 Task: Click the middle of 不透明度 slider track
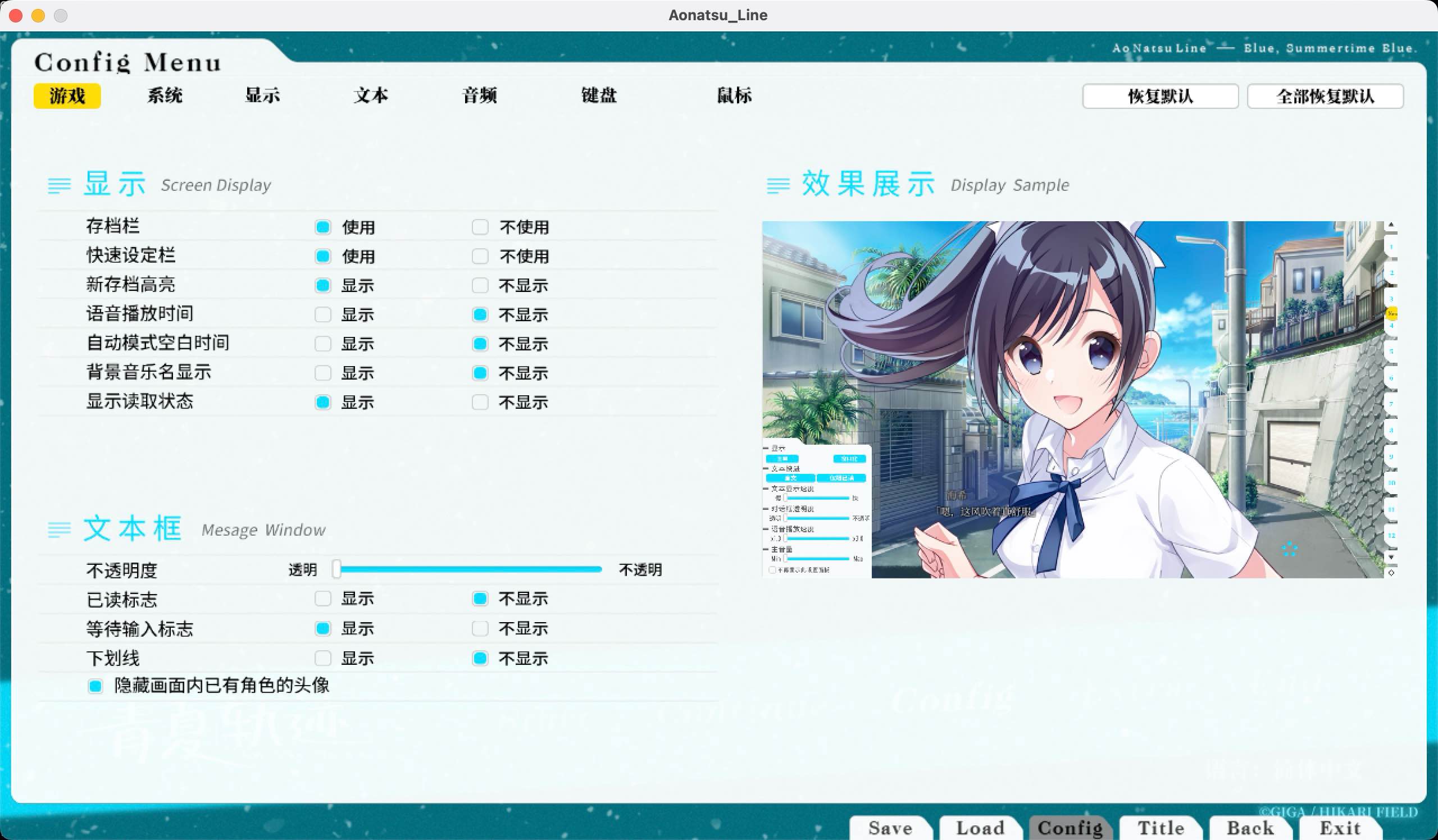click(468, 569)
